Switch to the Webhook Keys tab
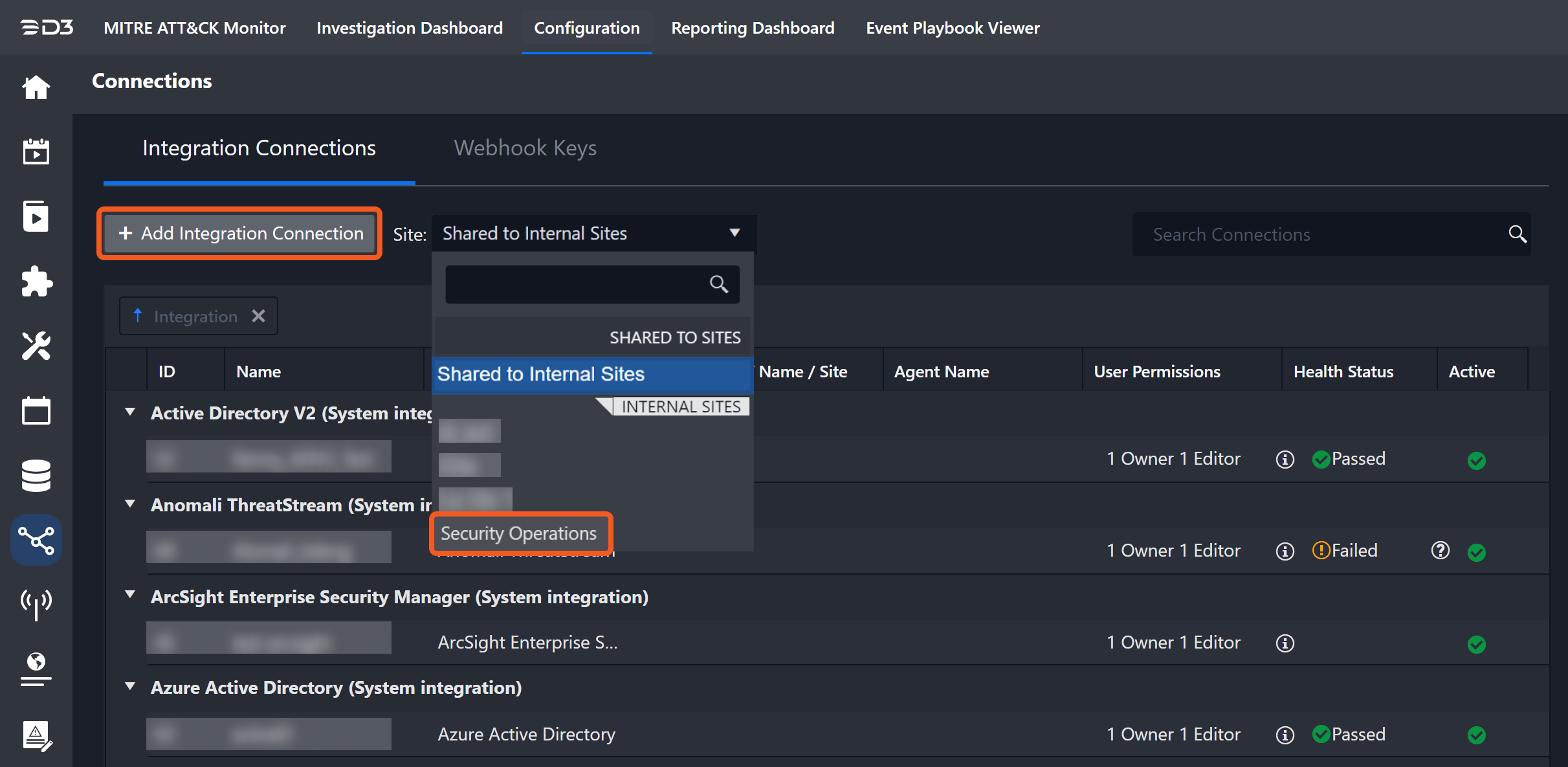 click(525, 148)
